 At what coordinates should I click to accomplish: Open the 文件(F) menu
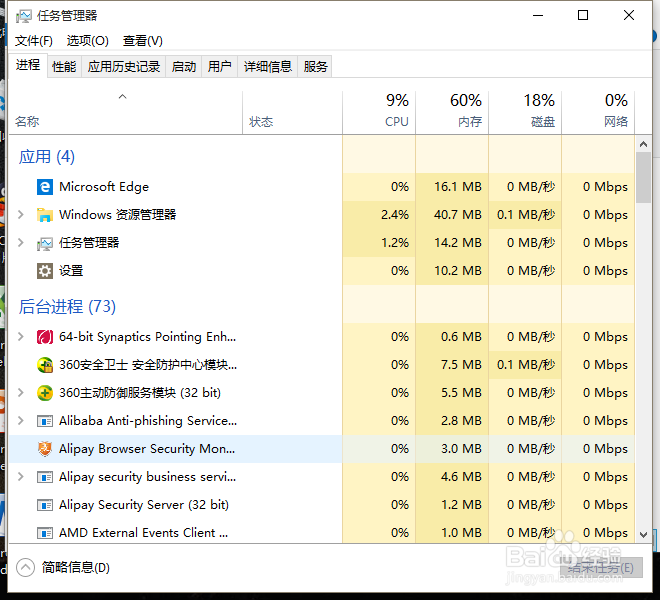tap(34, 41)
